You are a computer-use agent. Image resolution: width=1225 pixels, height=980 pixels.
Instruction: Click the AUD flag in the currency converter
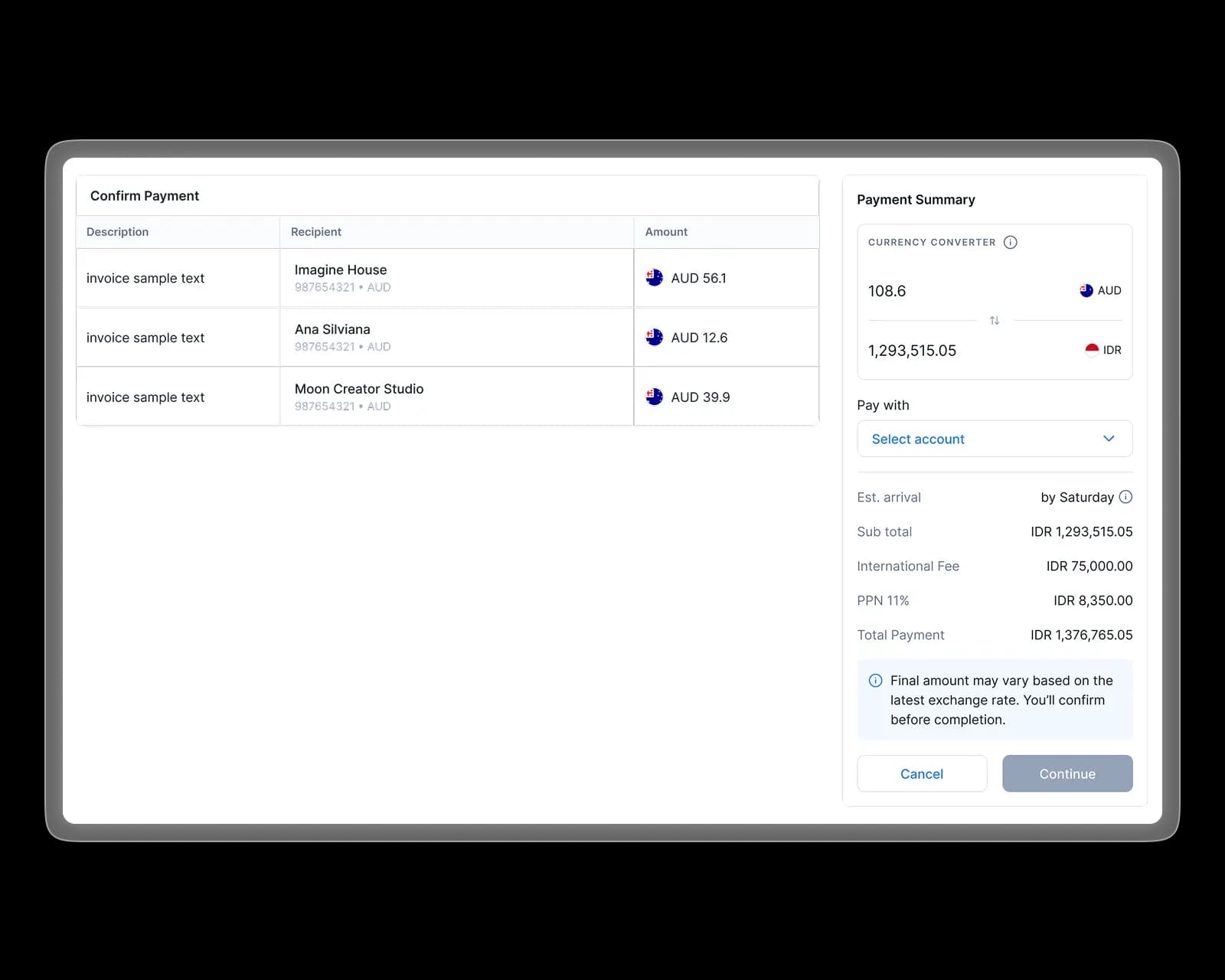click(x=1085, y=290)
